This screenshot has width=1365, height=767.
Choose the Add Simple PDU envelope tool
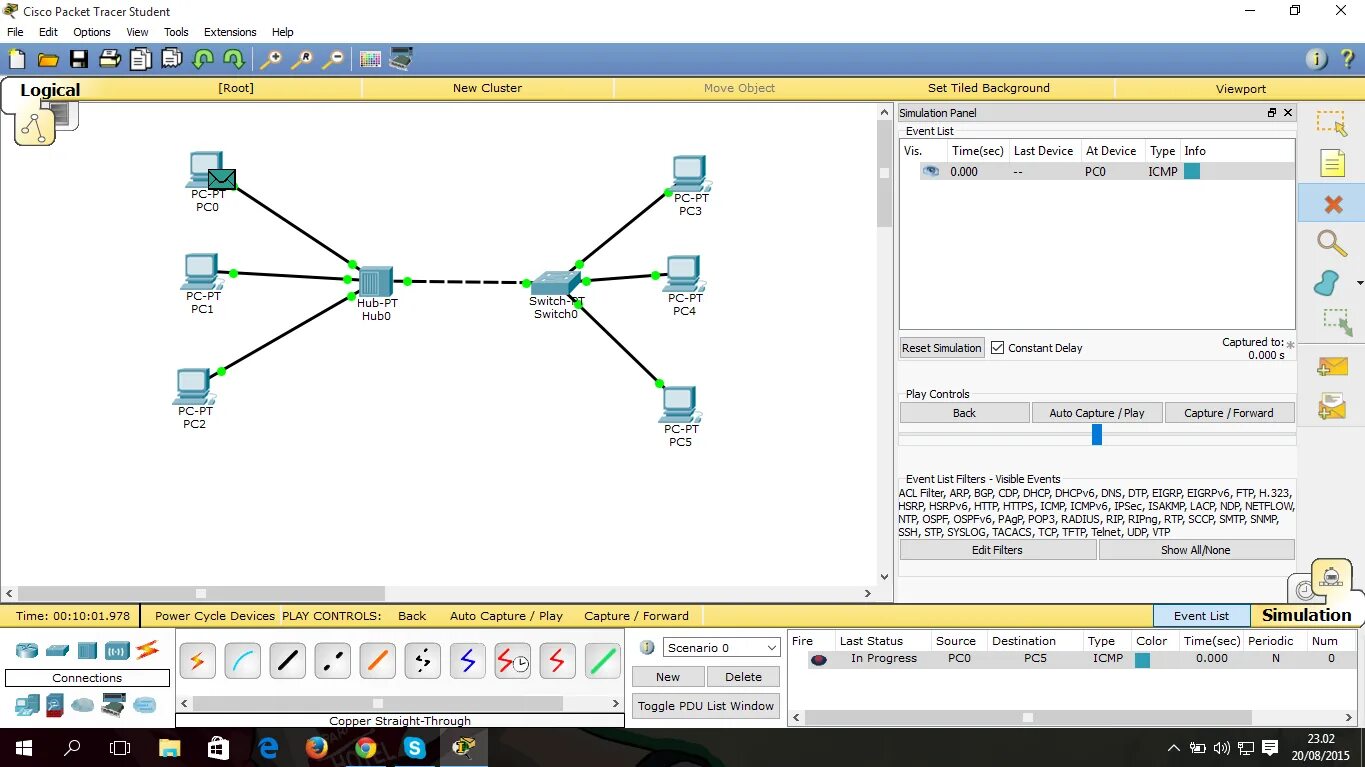tap(1332, 367)
